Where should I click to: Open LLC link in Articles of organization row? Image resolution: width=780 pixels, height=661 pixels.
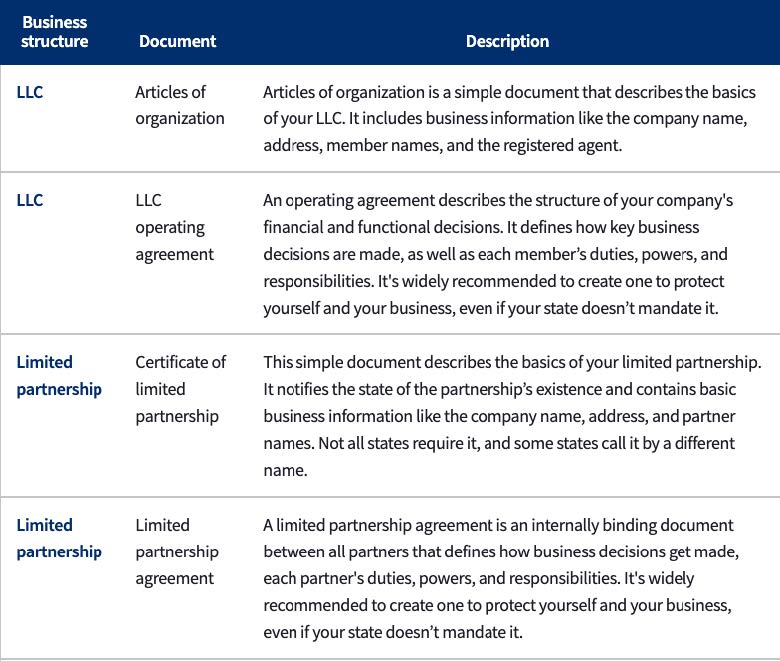point(30,92)
